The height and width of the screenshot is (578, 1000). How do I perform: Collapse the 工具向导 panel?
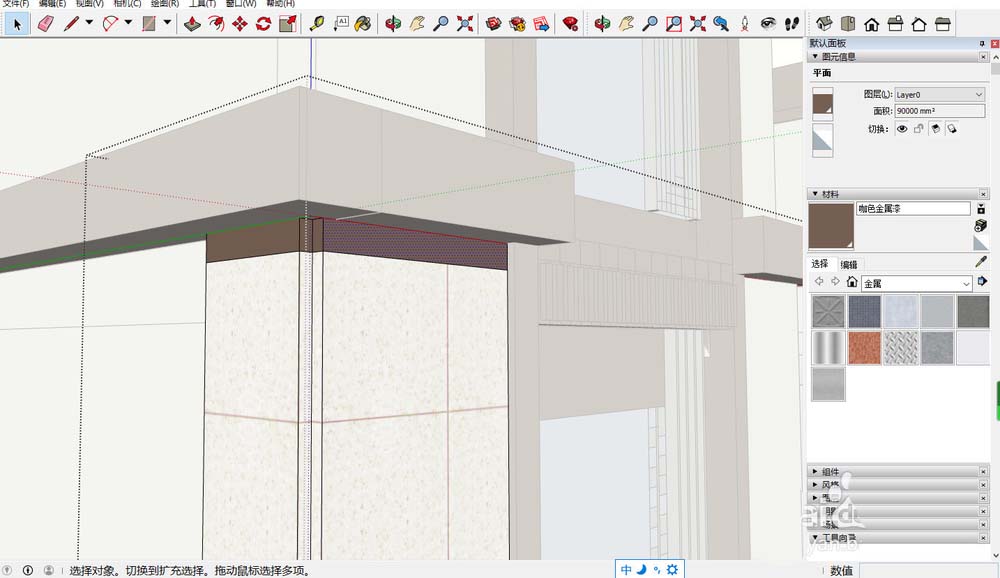(815, 538)
